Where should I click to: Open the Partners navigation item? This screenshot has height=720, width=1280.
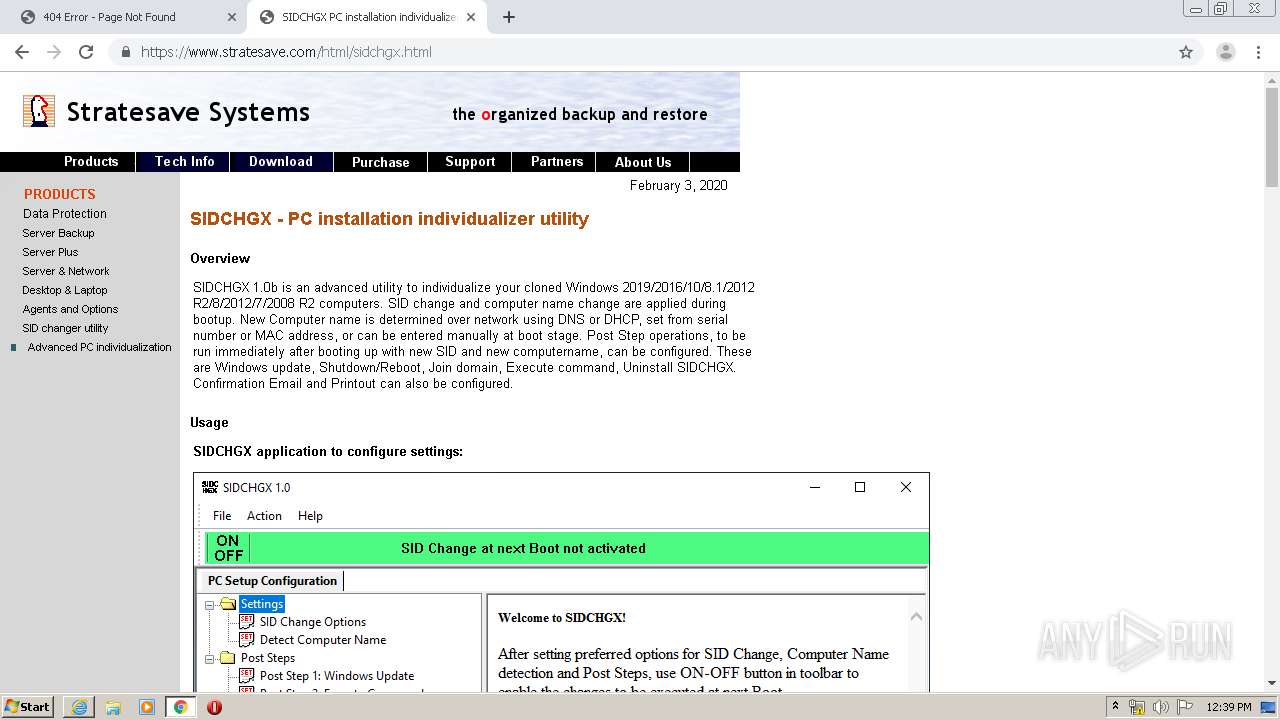[557, 162]
